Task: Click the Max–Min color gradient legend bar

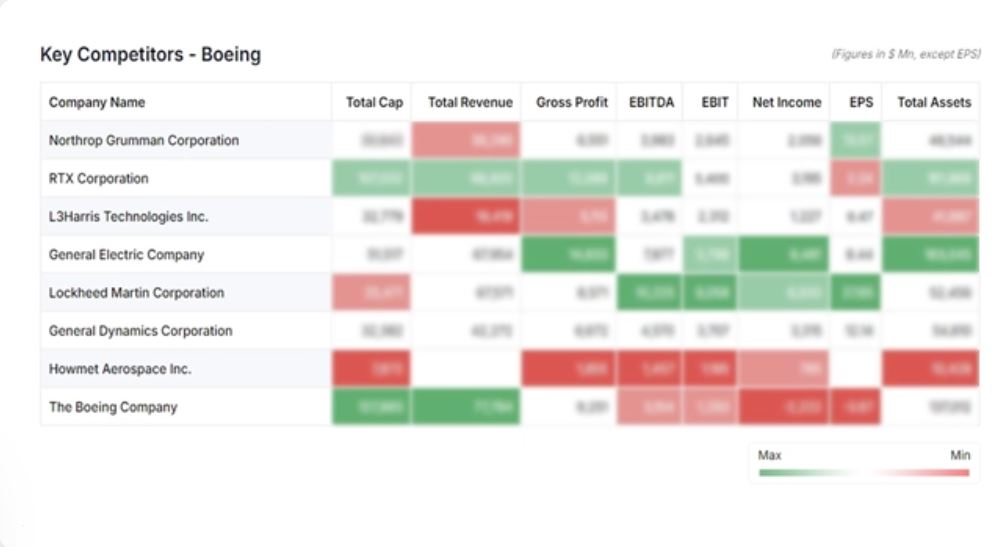Action: pos(864,472)
